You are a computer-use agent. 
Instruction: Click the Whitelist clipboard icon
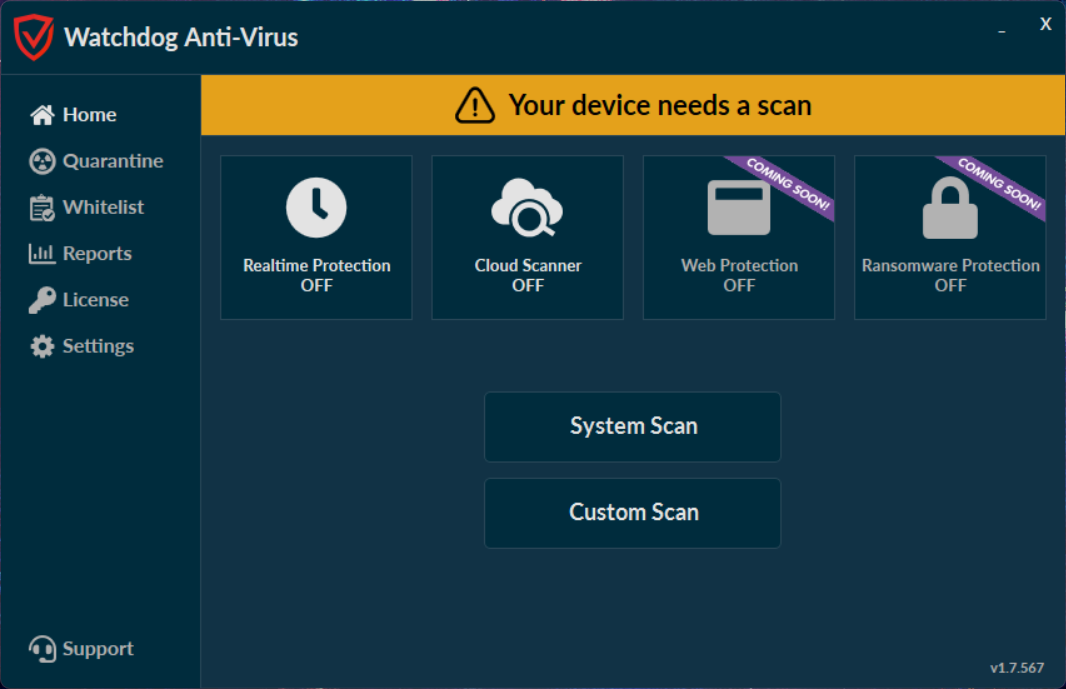pos(42,207)
